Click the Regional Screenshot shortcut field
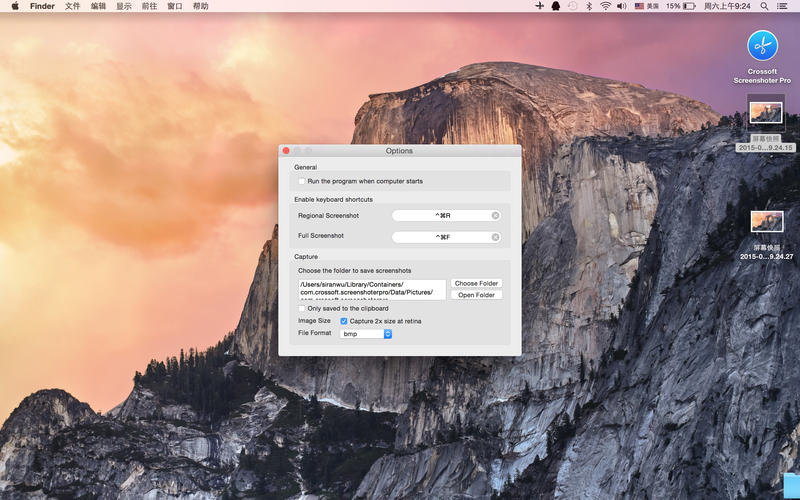The width and height of the screenshot is (800, 500). pyautogui.click(x=440, y=216)
